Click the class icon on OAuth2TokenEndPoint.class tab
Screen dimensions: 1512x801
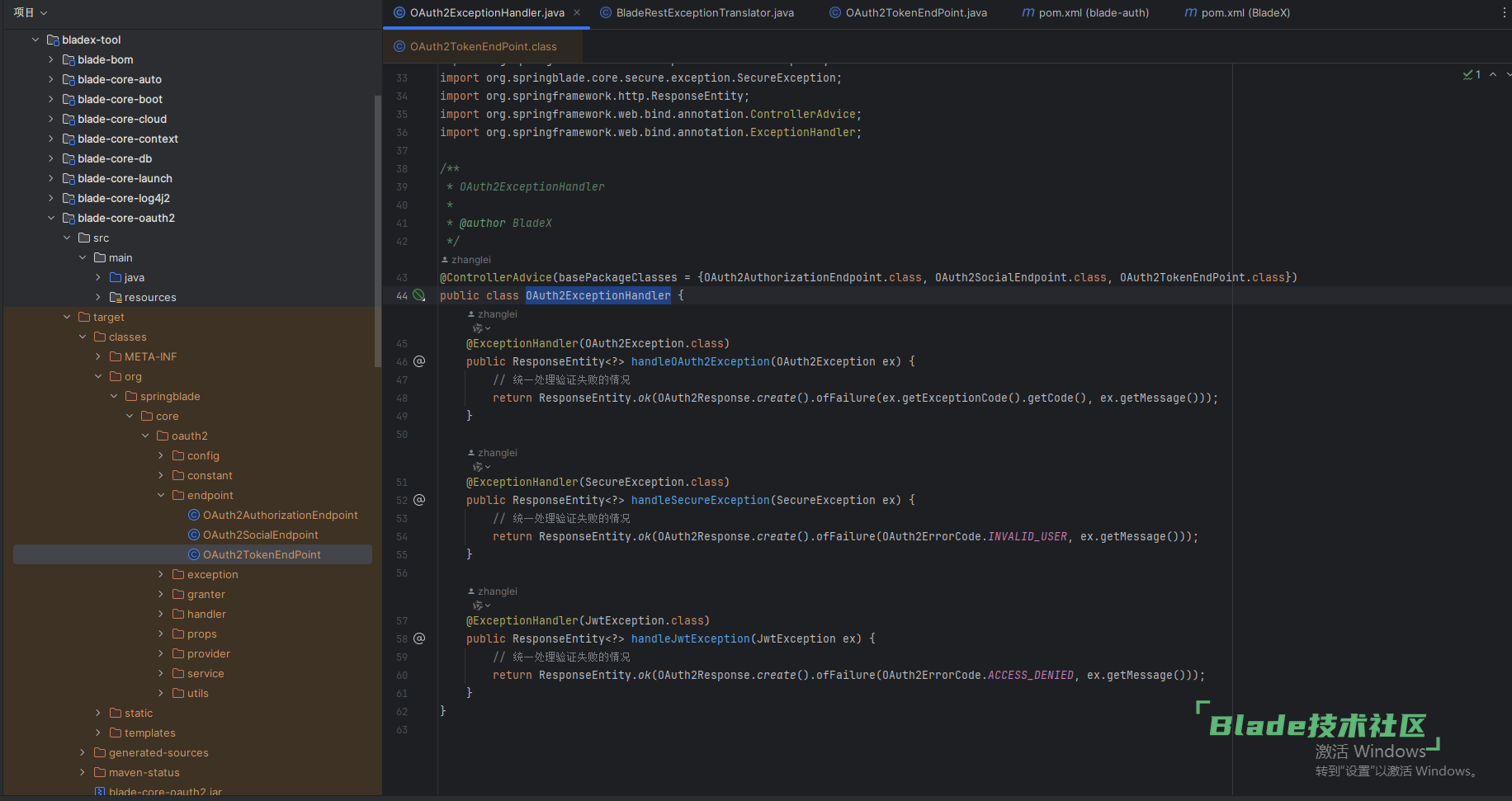(x=399, y=46)
